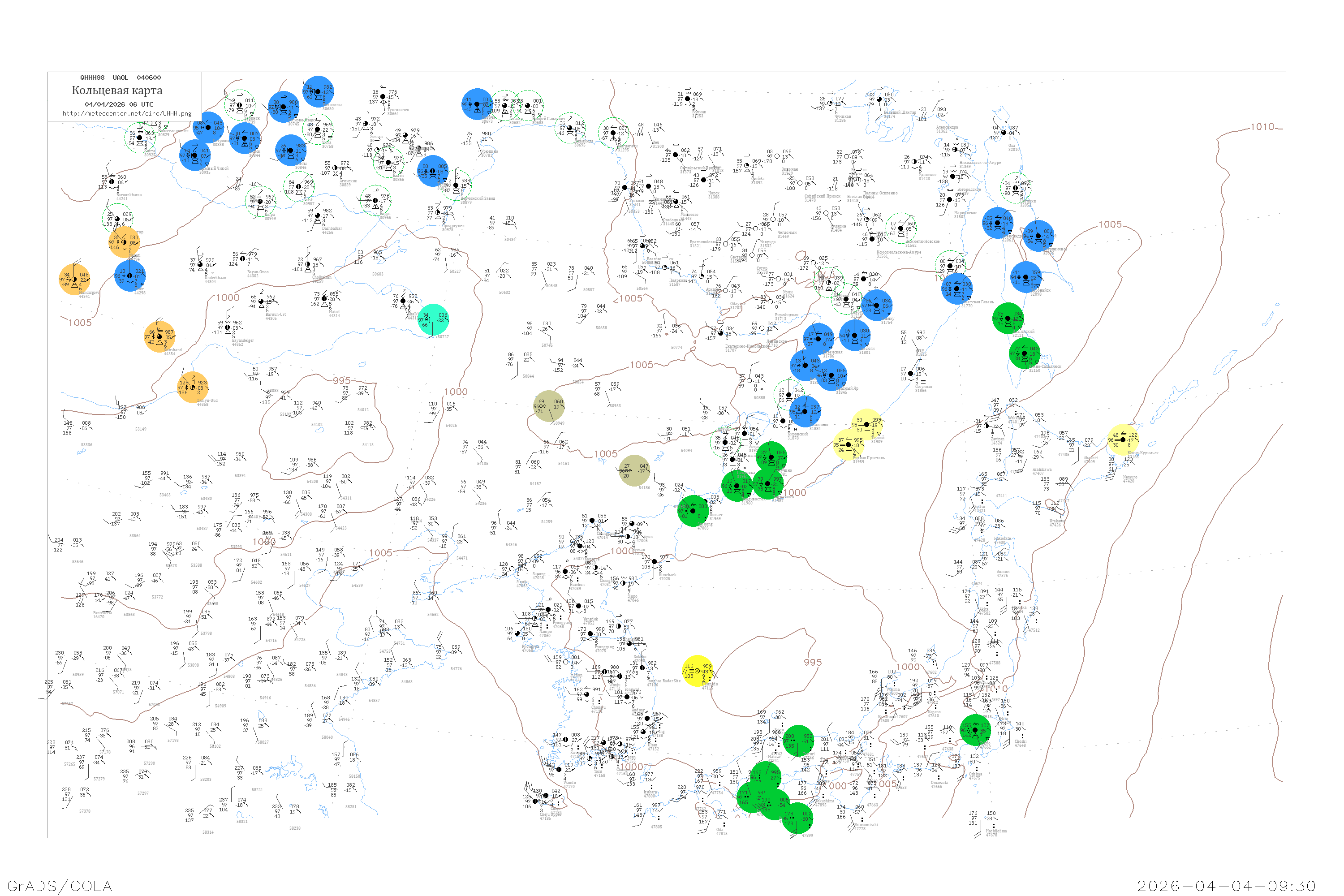Click the '1010' isobar label at top right

pos(1262,127)
